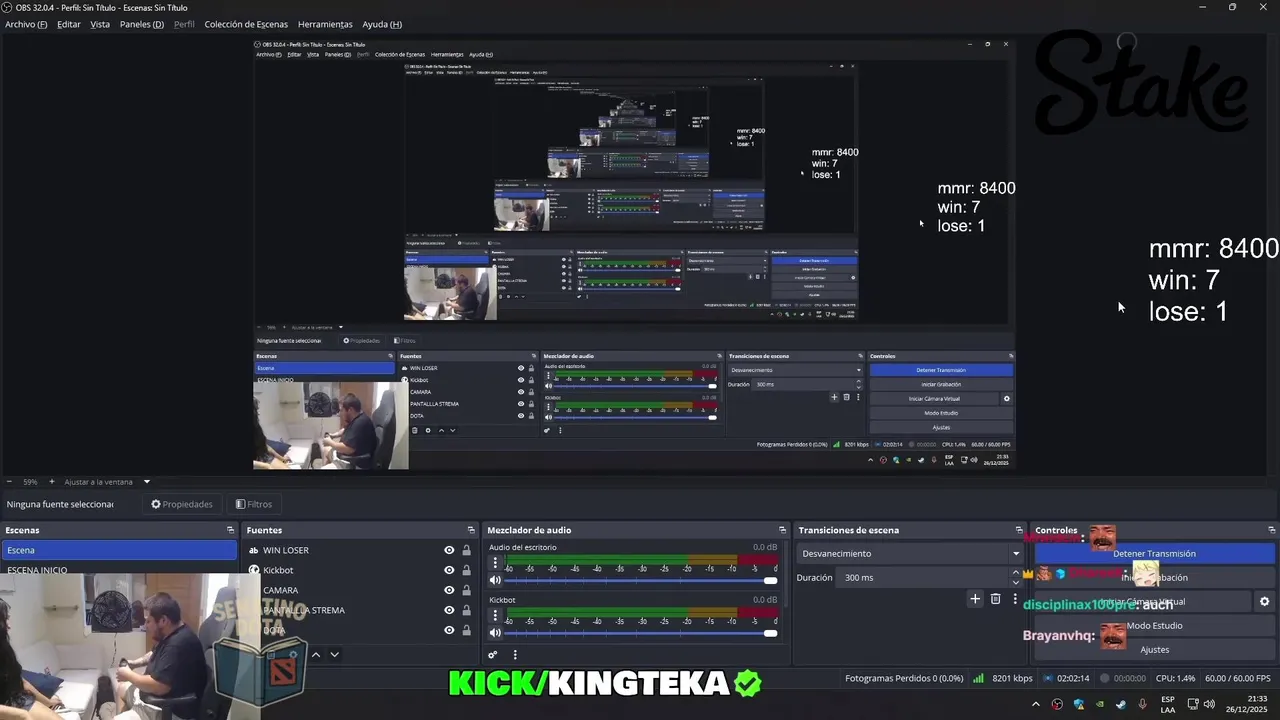This screenshot has height=720, width=1280.
Task: Hide the DOTA source
Action: 449,630
